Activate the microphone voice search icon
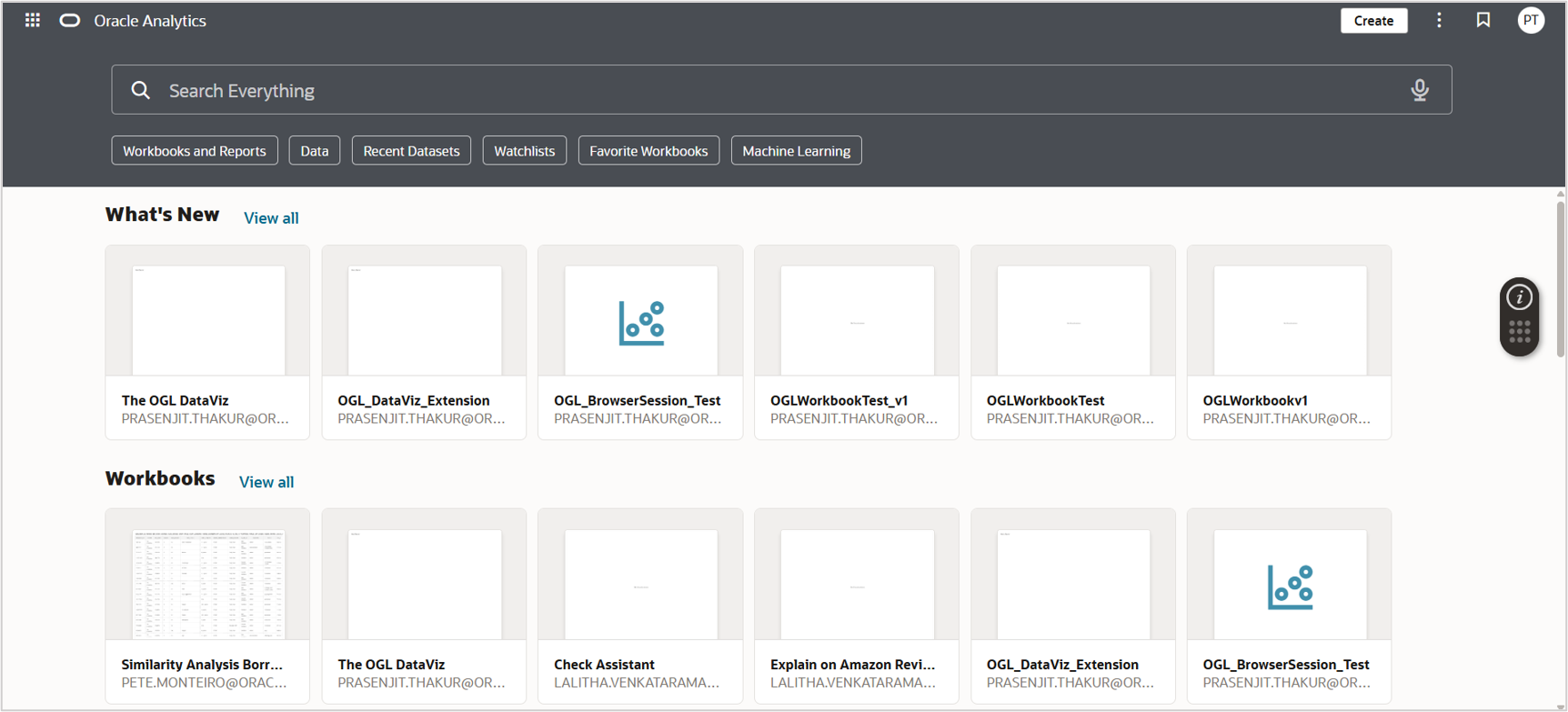 (1419, 90)
